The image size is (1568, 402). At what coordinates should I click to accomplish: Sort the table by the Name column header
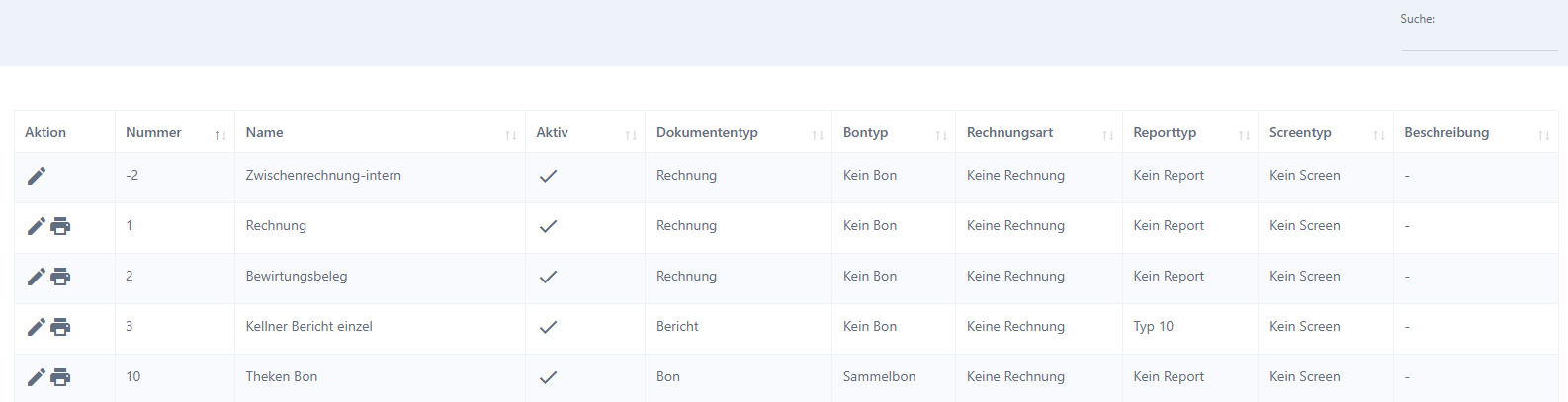coord(380,132)
